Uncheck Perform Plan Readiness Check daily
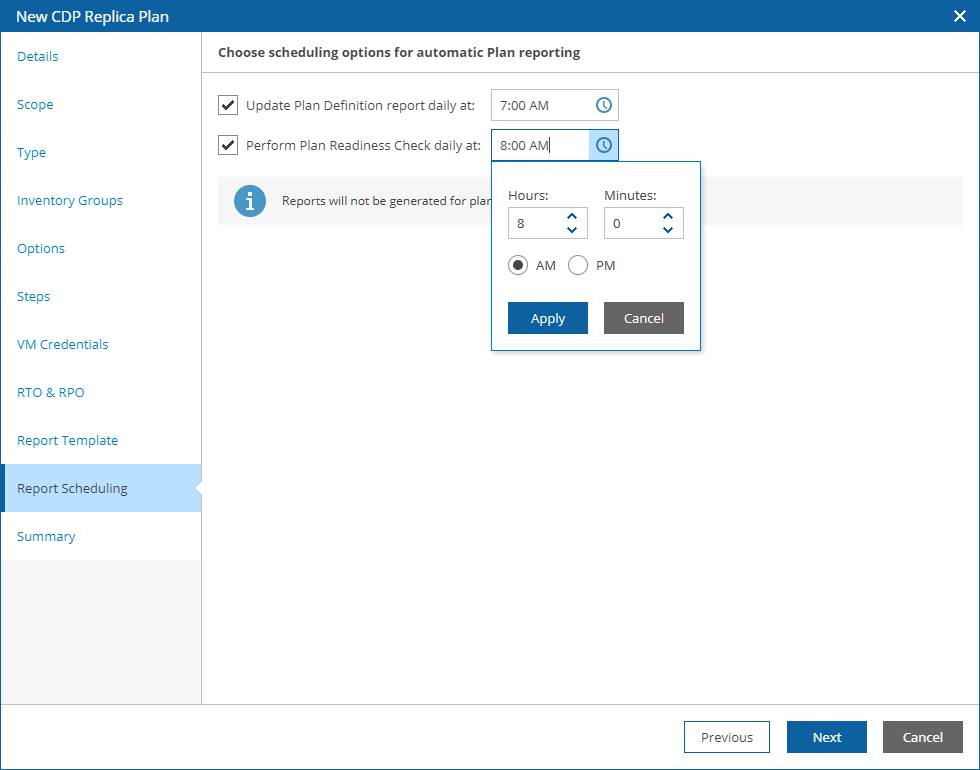Viewport: 980px width, 770px height. click(x=228, y=145)
